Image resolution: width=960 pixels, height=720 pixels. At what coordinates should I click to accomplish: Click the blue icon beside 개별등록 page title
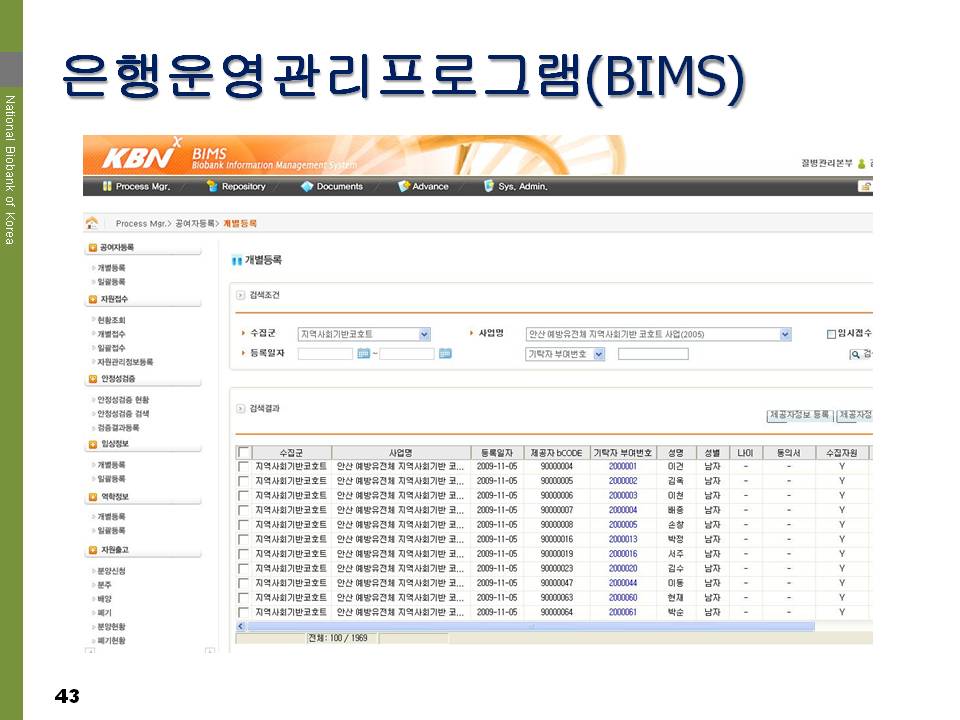click(x=237, y=261)
